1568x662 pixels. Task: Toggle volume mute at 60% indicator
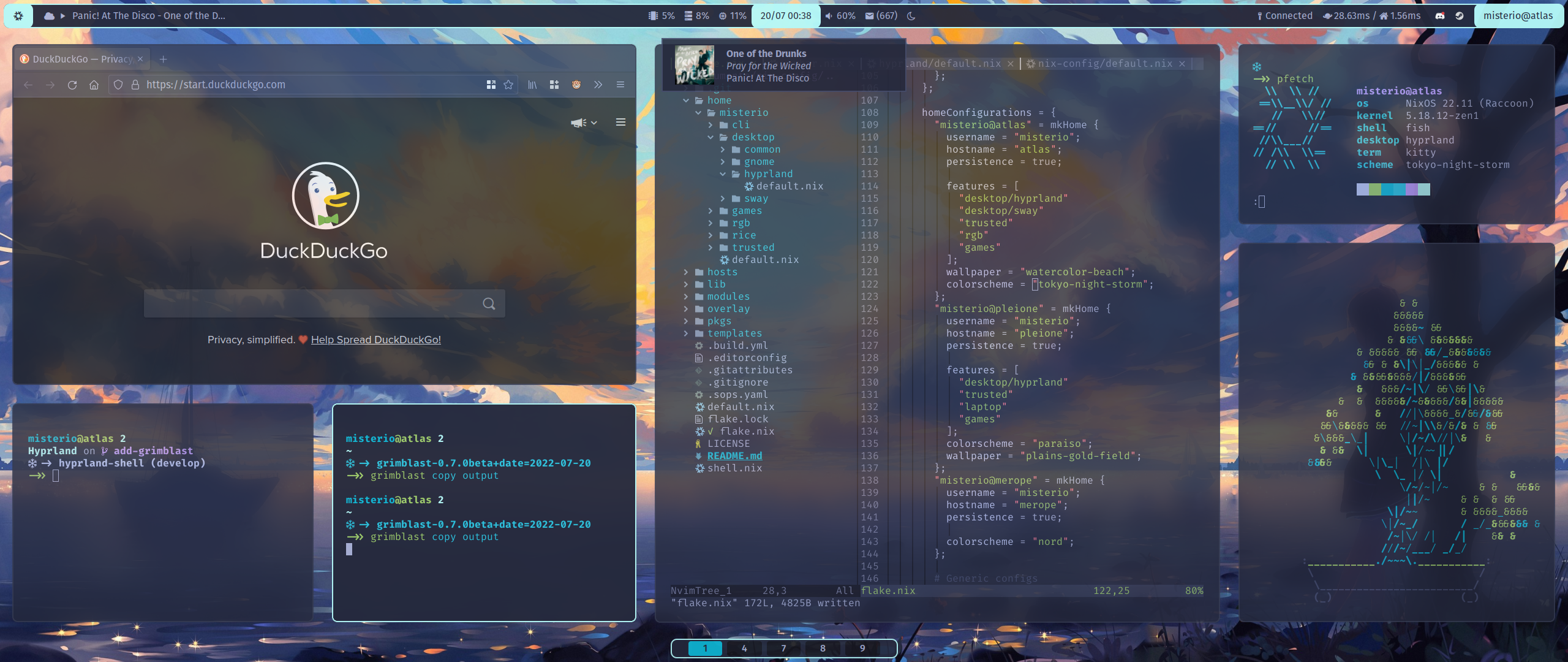(x=839, y=16)
